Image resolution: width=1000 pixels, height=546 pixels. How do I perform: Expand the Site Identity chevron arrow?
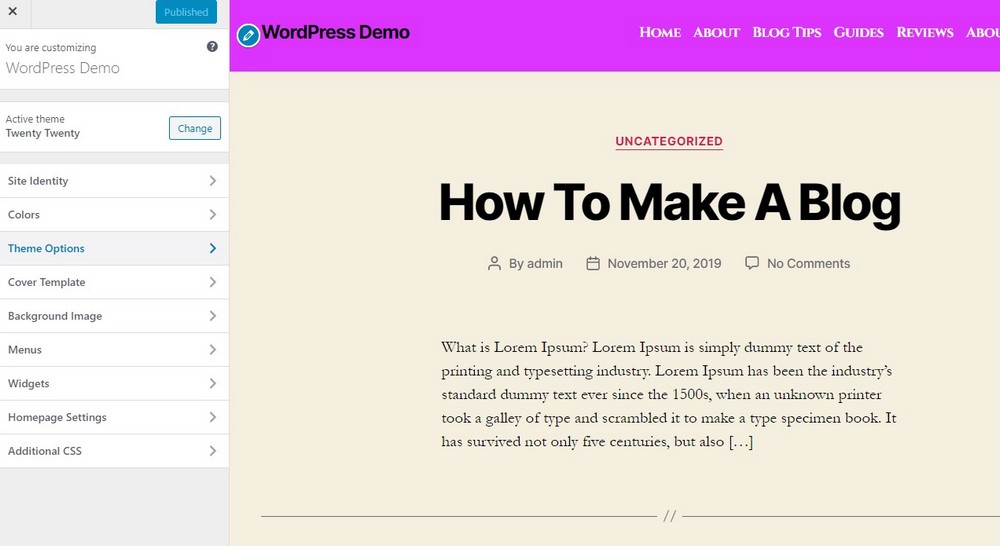pyautogui.click(x=212, y=181)
